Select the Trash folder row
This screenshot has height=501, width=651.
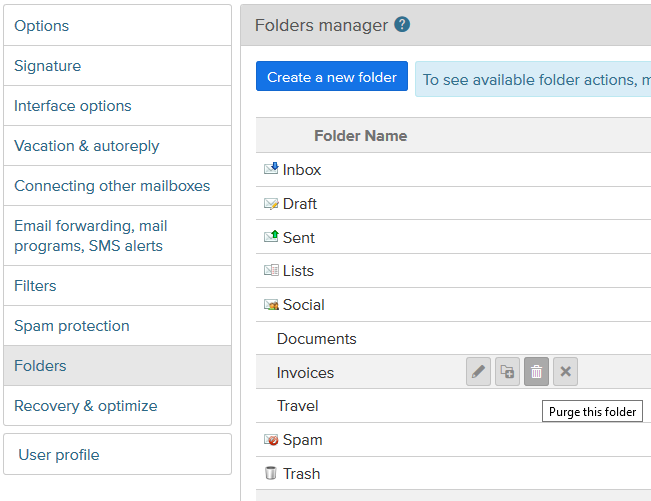click(x=453, y=474)
